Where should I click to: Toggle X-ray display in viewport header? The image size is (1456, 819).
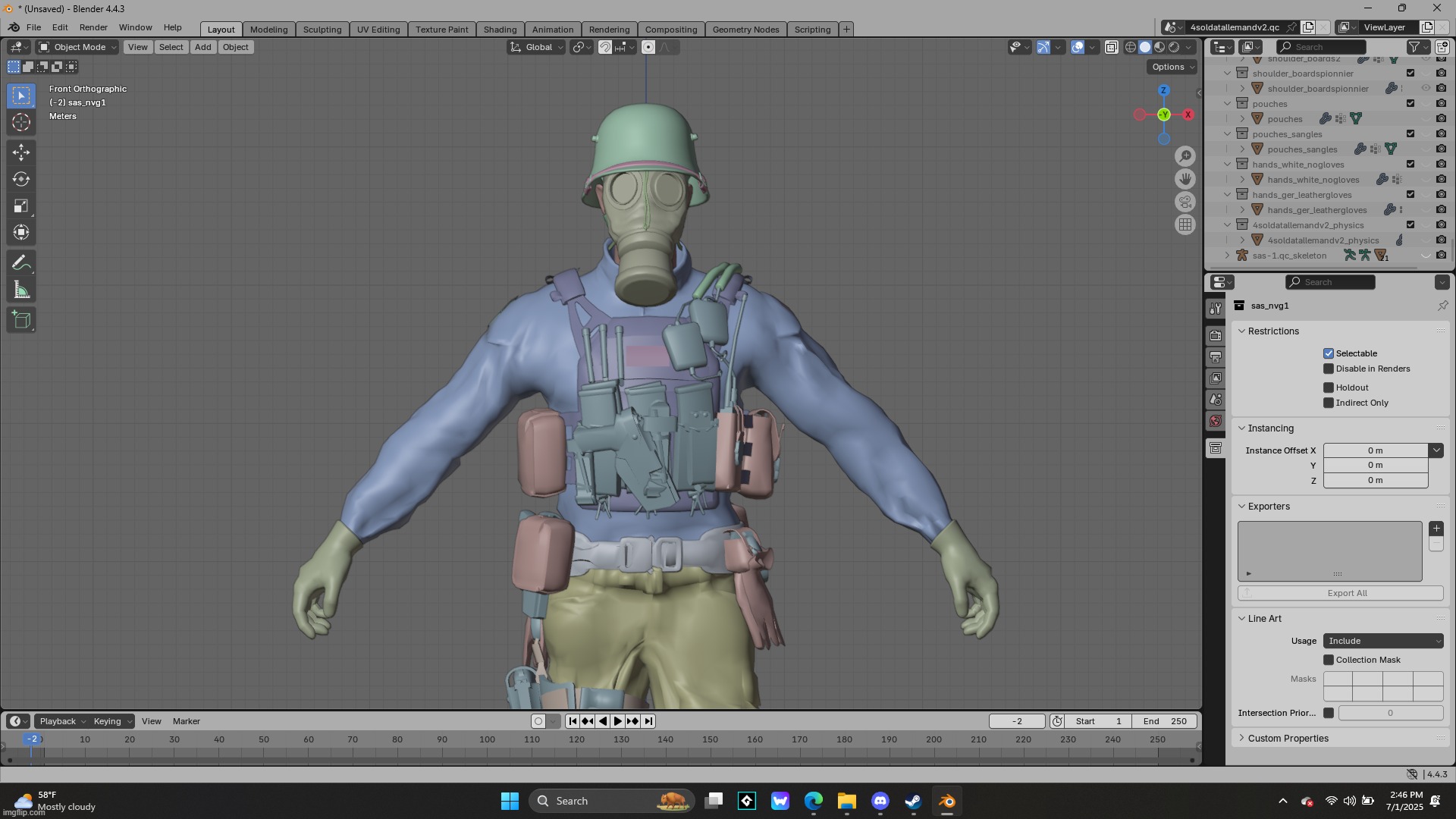pyautogui.click(x=1111, y=47)
